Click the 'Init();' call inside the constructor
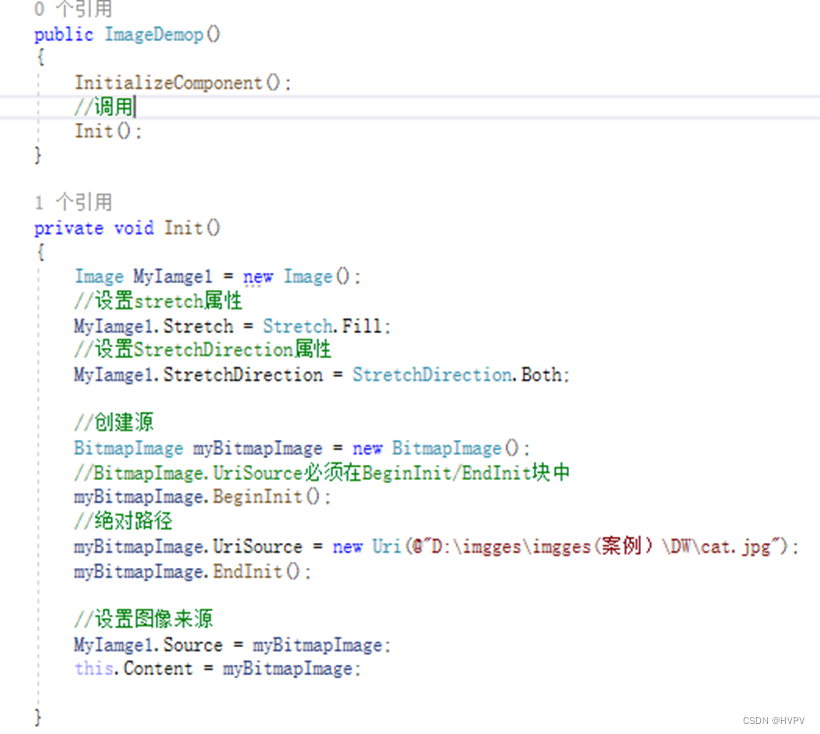Image resolution: width=820 pixels, height=734 pixels. (x=108, y=131)
